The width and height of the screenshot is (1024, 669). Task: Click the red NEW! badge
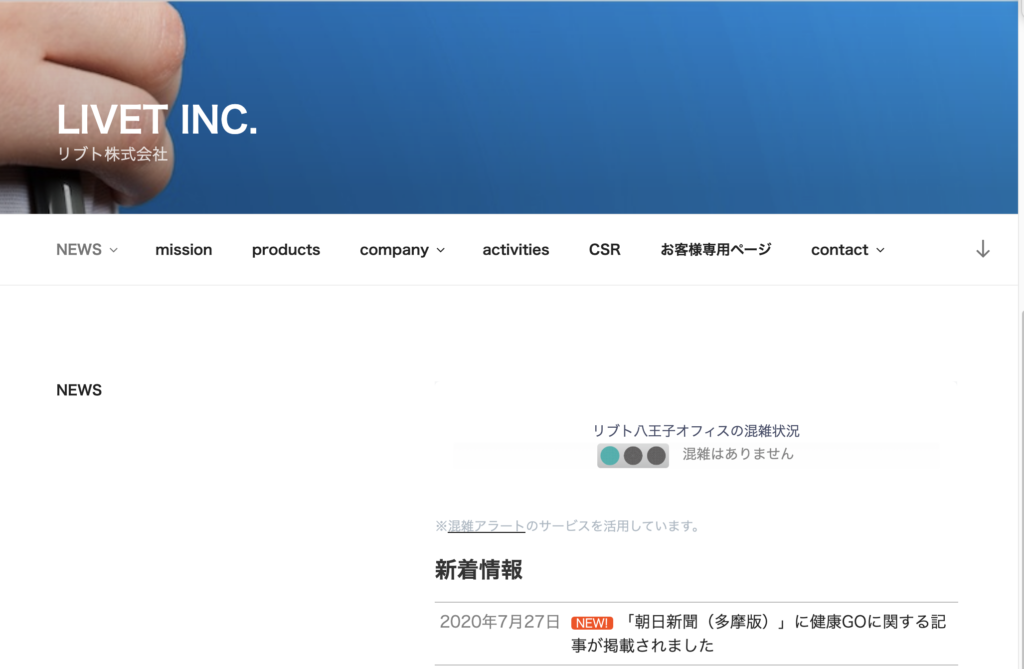tap(592, 623)
